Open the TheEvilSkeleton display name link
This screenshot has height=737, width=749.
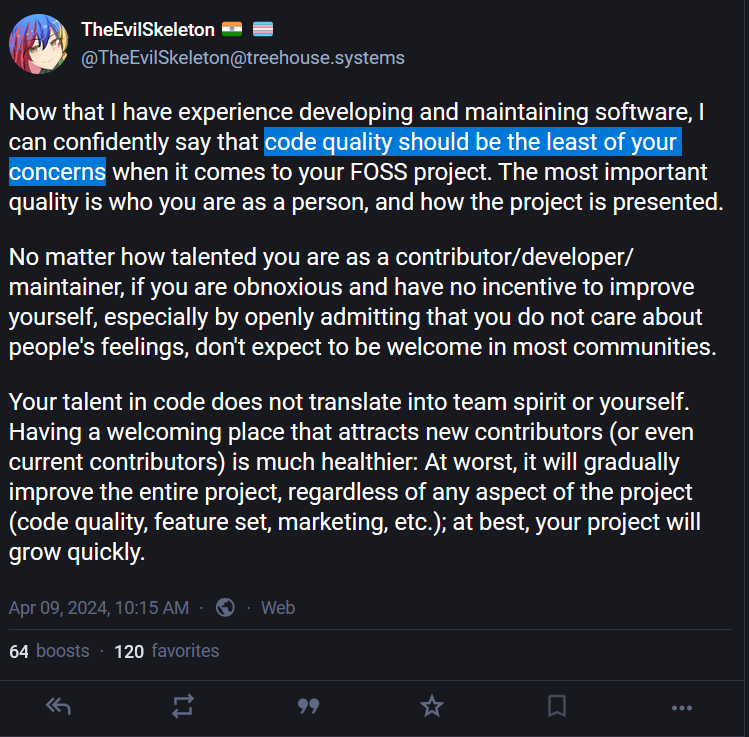(x=147, y=30)
